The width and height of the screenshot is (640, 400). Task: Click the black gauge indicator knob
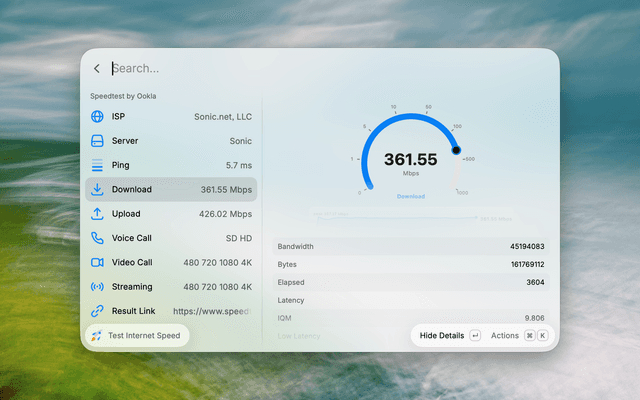456,150
